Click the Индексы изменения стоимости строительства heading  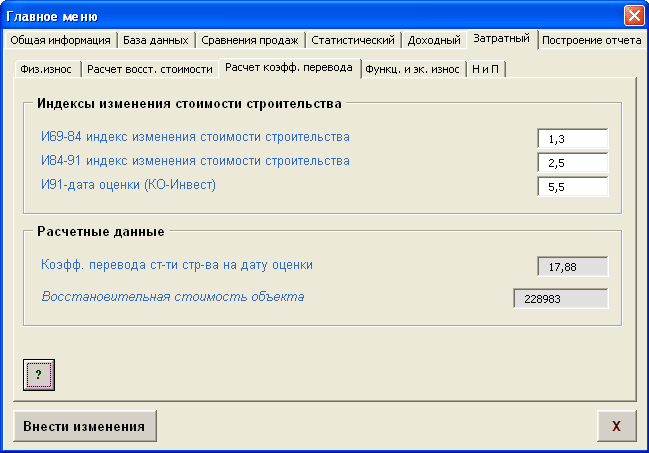point(189,104)
